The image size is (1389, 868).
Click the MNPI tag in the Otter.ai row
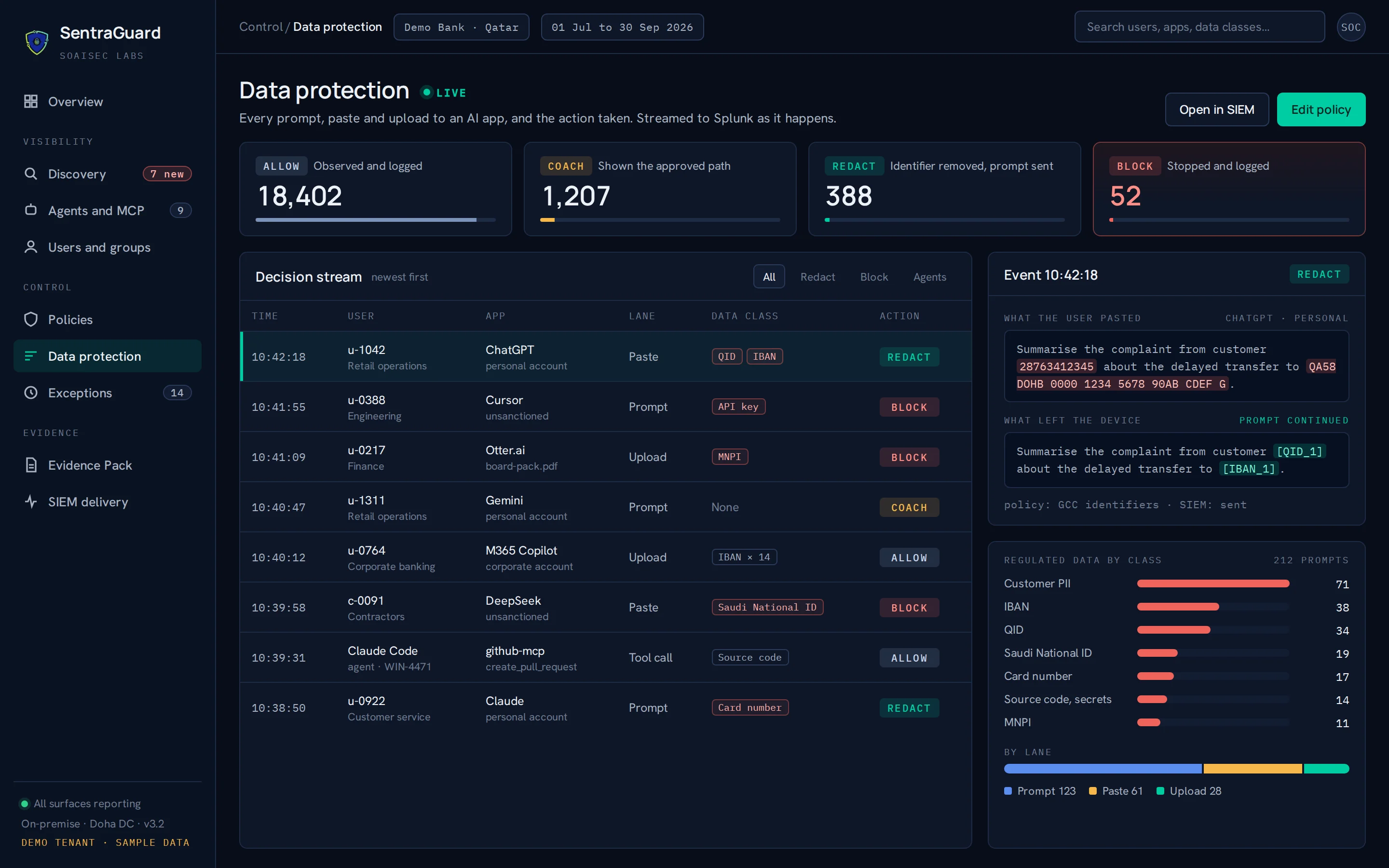pos(730,457)
